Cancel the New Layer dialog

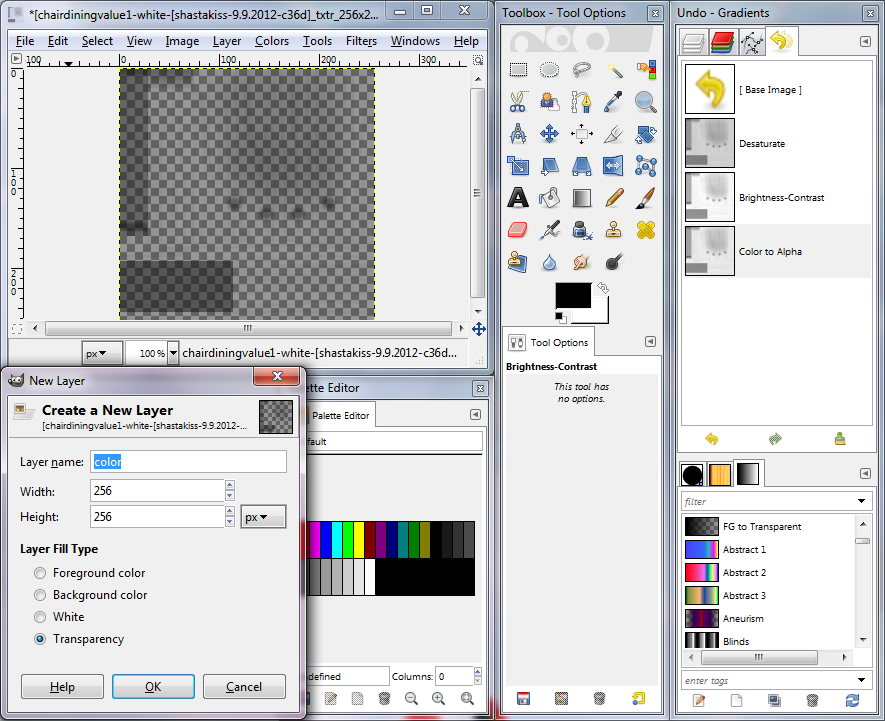[x=244, y=687]
